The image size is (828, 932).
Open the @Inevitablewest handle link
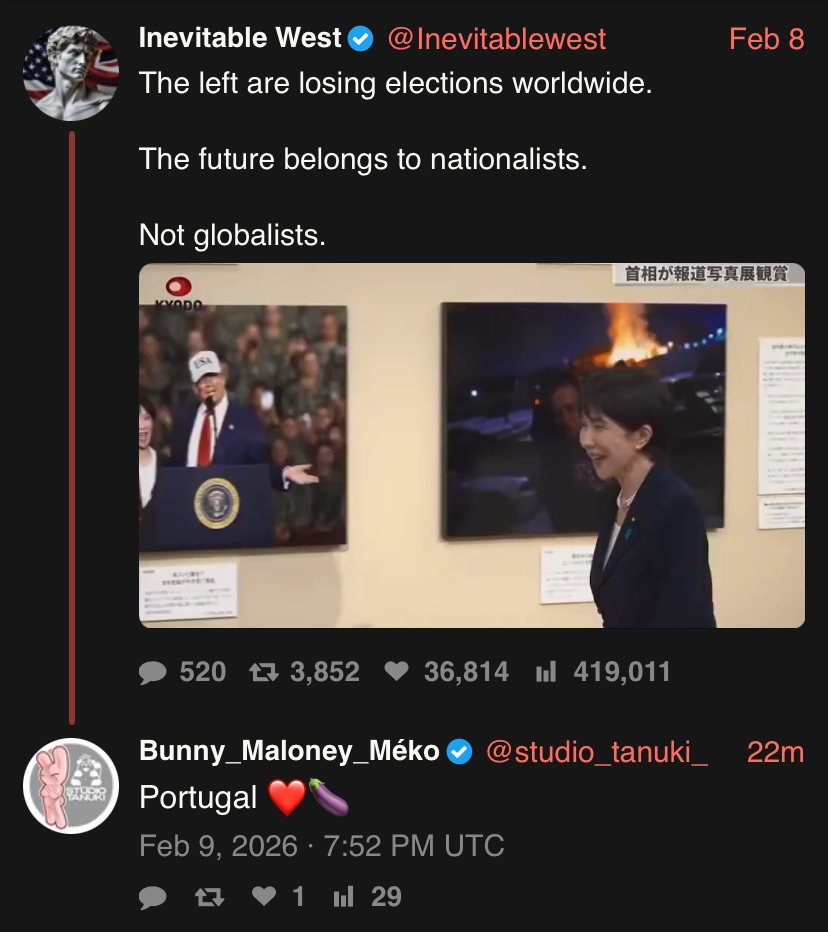click(496, 39)
